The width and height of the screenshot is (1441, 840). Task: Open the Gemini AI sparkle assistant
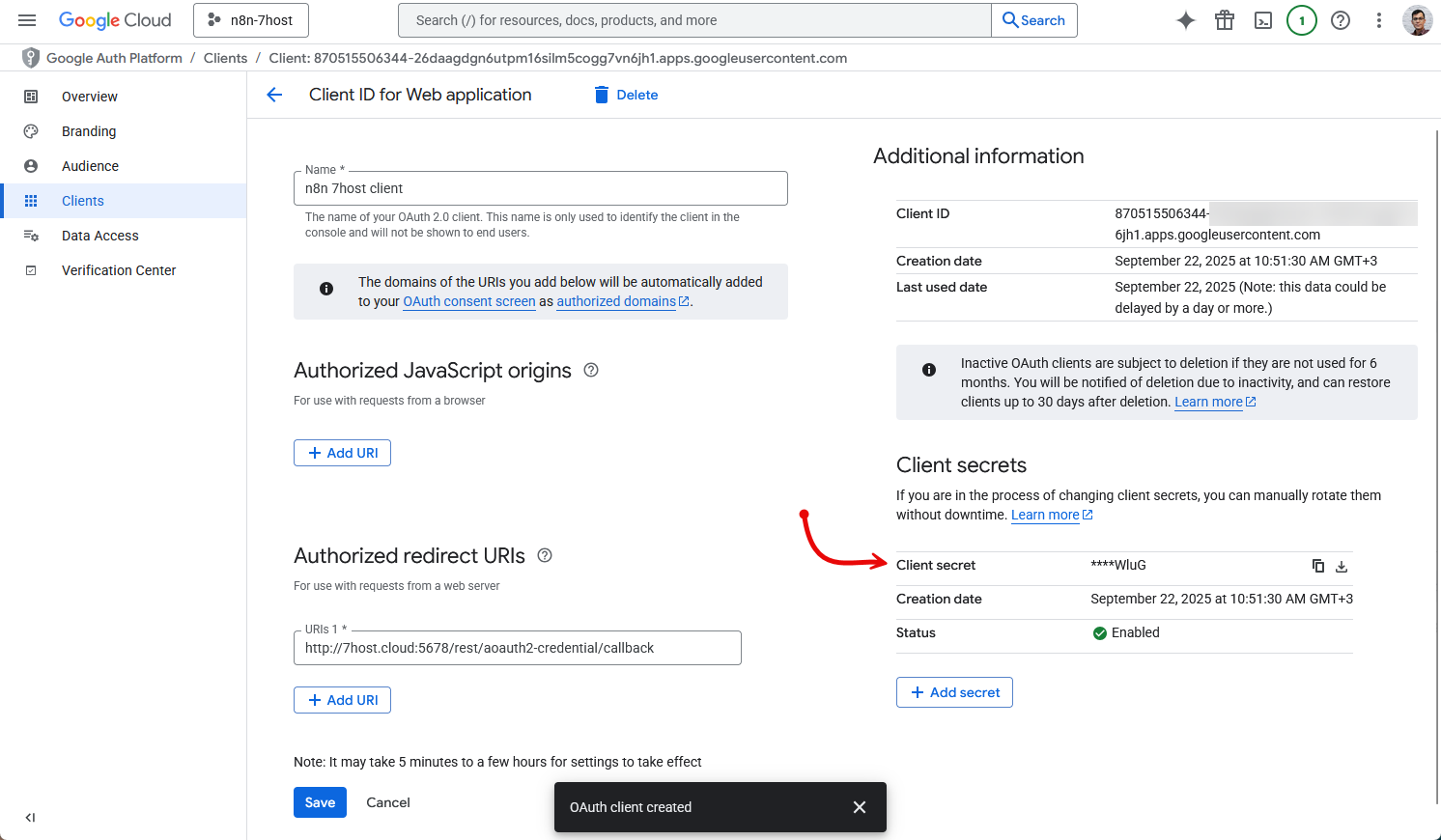tap(1186, 20)
